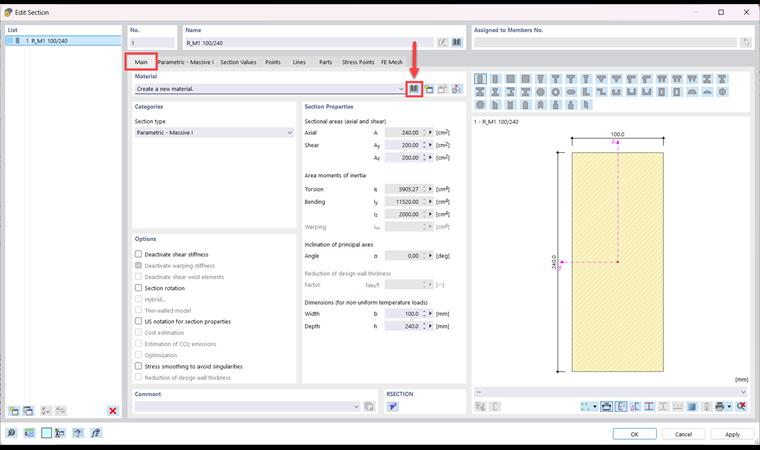
Task: Open the FE Mesh tab
Action: 392,62
